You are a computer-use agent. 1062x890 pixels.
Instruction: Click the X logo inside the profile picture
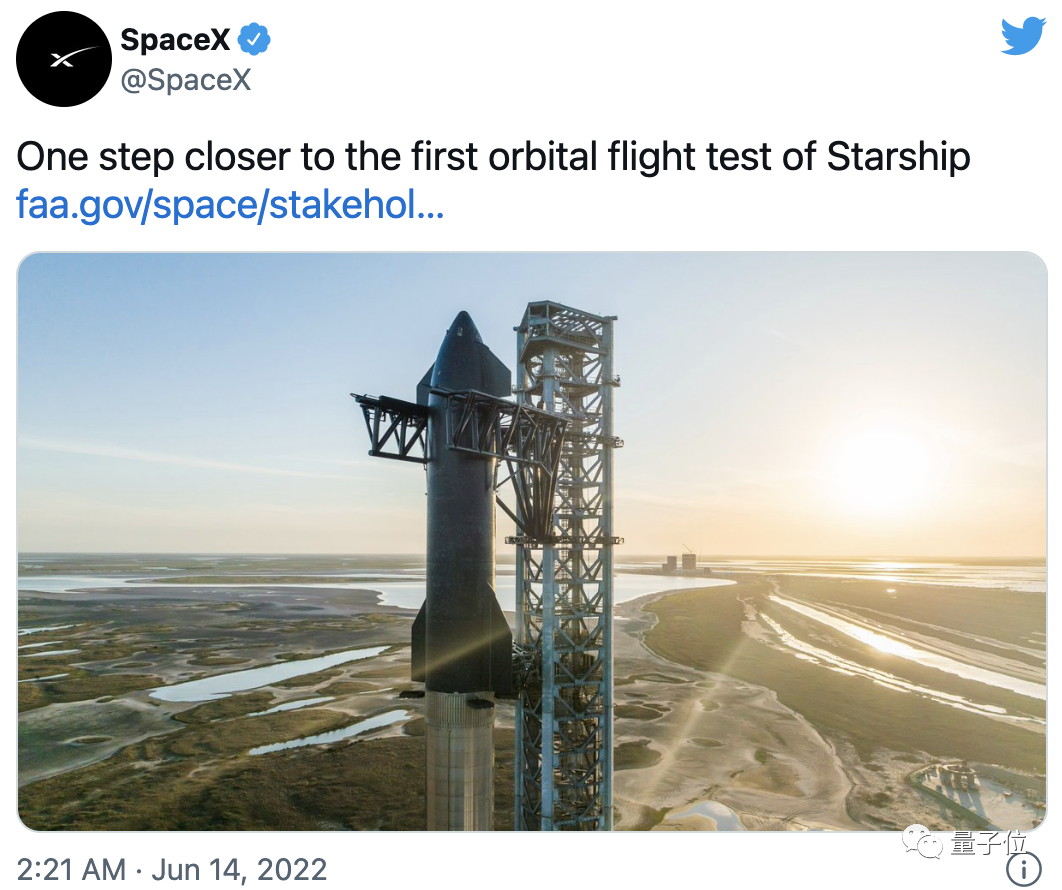[63, 58]
